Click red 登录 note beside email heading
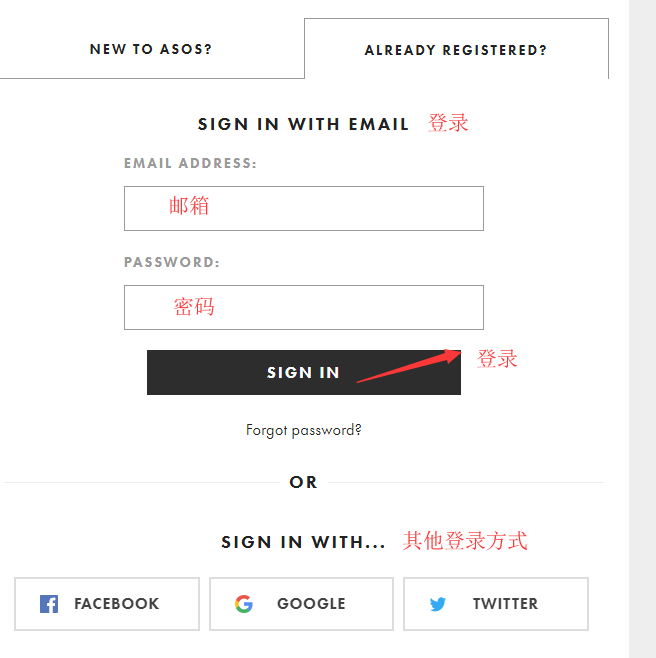The width and height of the screenshot is (656, 658). click(448, 123)
